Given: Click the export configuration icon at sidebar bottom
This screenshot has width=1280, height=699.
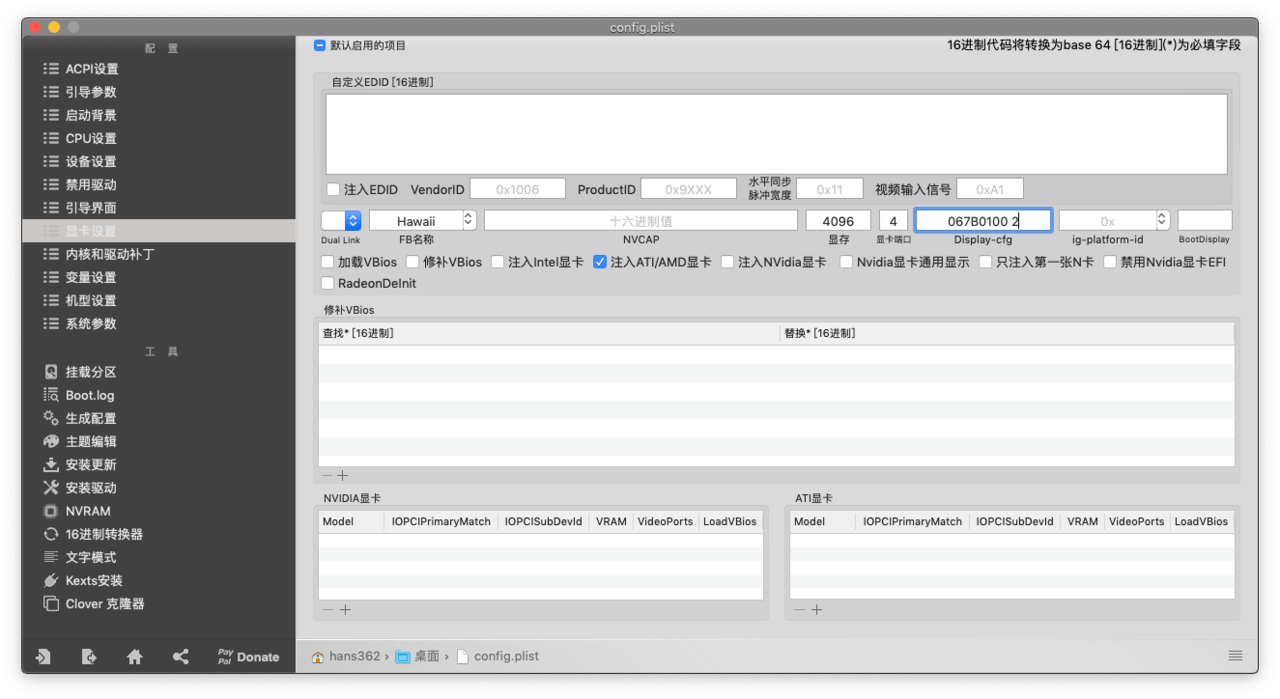Looking at the screenshot, I should (89, 657).
